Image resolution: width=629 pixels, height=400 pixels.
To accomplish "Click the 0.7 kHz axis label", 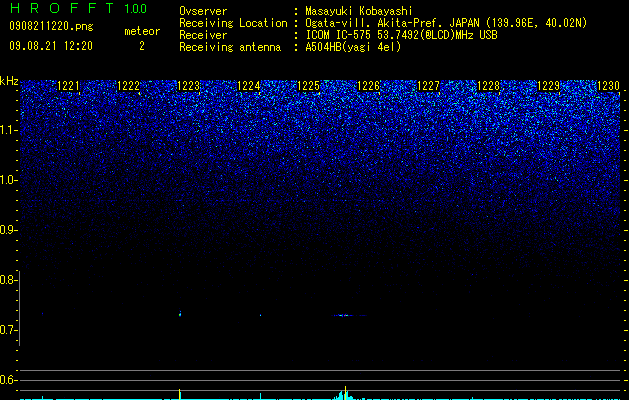I will click(8, 330).
